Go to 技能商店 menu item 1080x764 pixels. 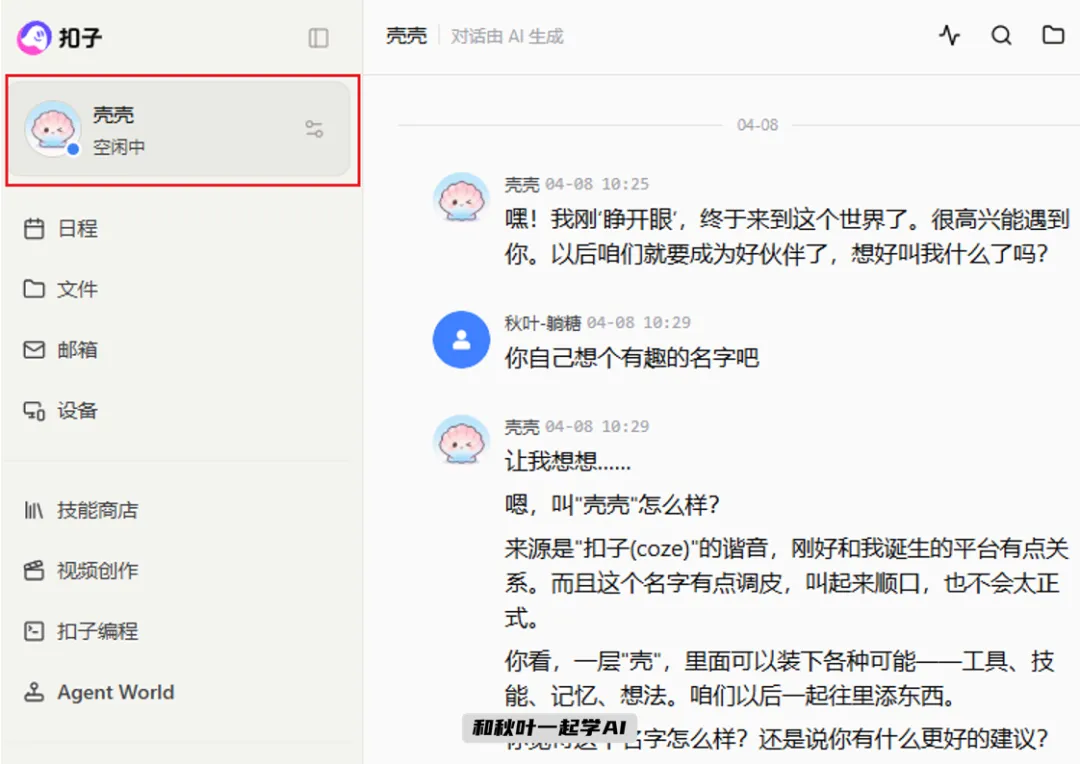pos(98,510)
